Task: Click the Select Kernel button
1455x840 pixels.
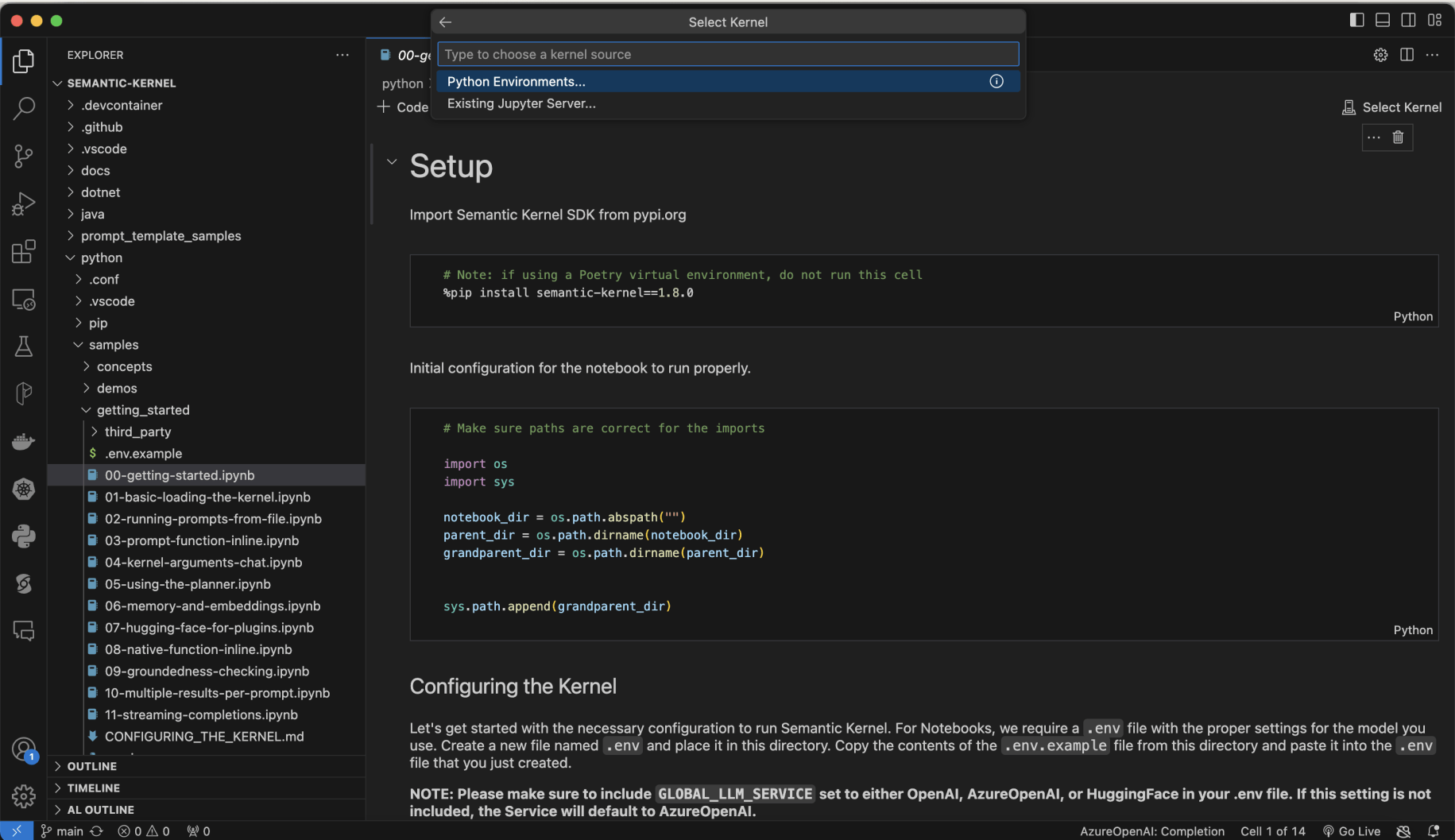Action: click(x=1392, y=107)
